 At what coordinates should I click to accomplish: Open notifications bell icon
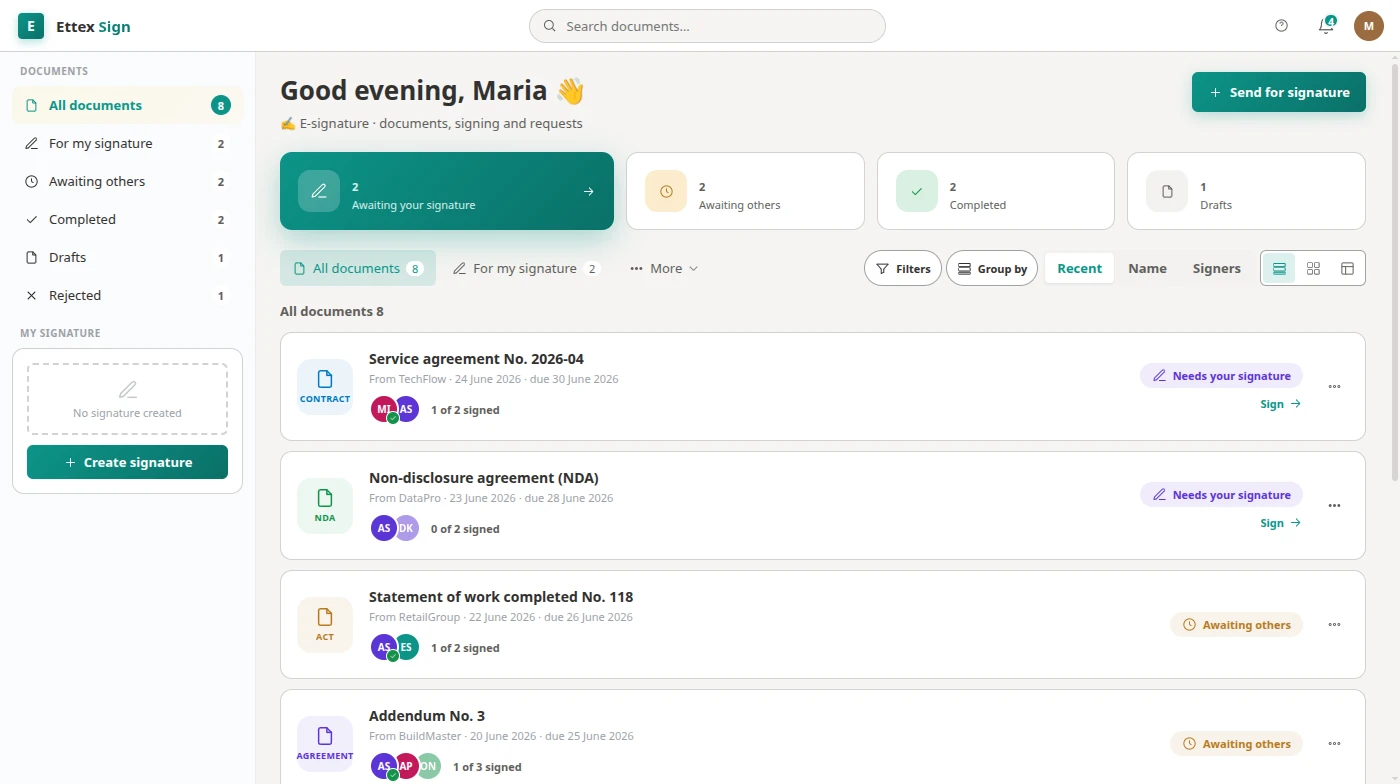click(x=1326, y=26)
